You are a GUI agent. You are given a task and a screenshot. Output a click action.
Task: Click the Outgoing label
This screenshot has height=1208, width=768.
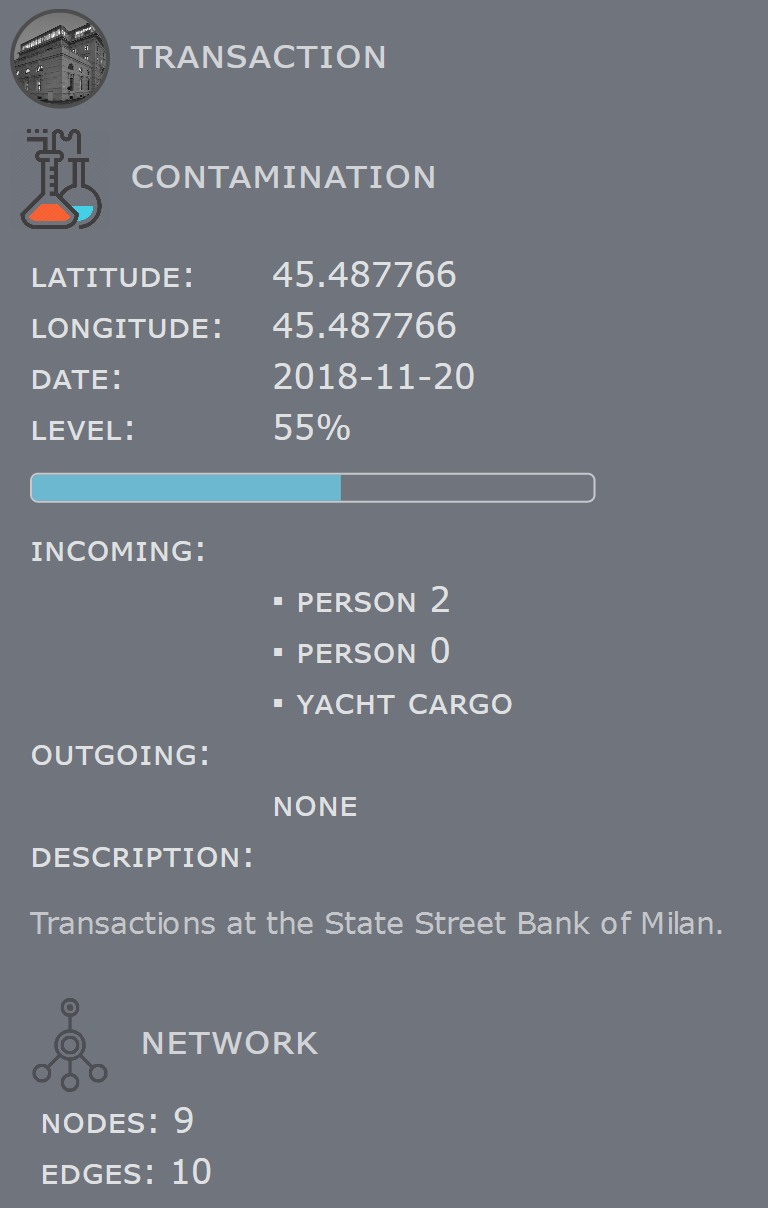(x=120, y=755)
